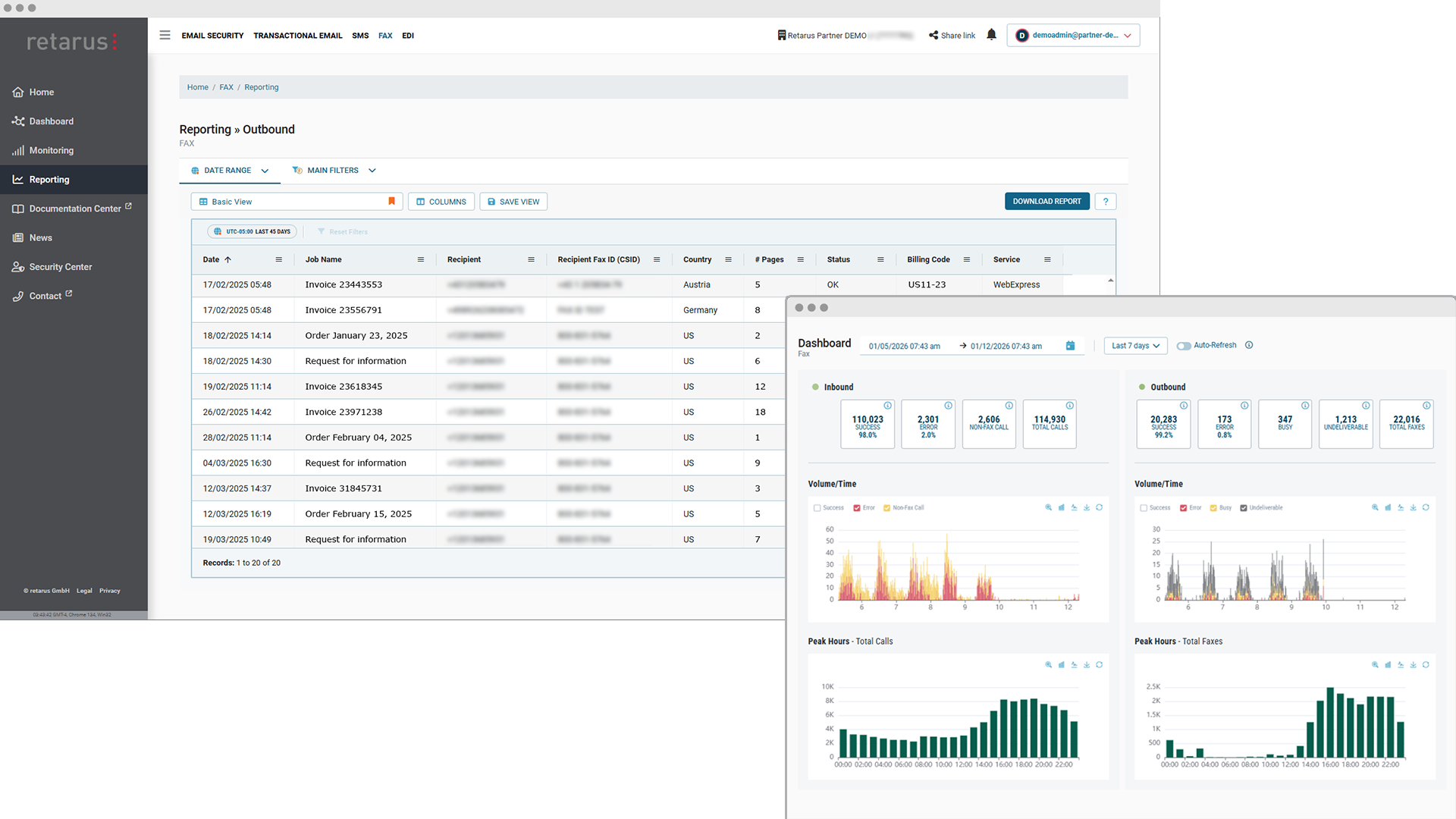Click the DOWNLOAD REPORT button
The width and height of the screenshot is (1456, 819).
click(1046, 202)
